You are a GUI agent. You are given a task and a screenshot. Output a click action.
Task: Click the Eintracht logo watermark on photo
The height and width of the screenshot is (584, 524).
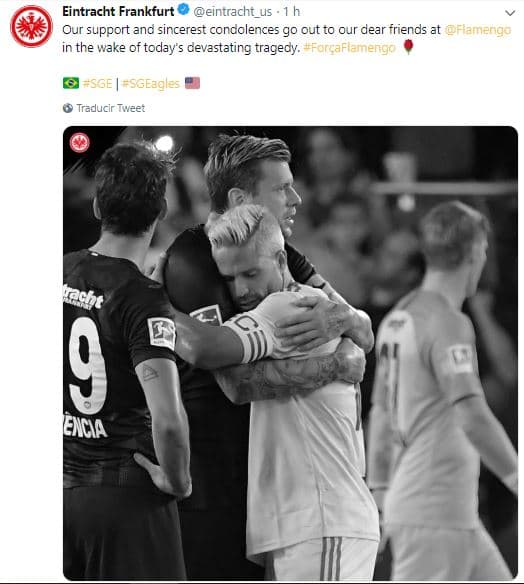pyautogui.click(x=79, y=143)
